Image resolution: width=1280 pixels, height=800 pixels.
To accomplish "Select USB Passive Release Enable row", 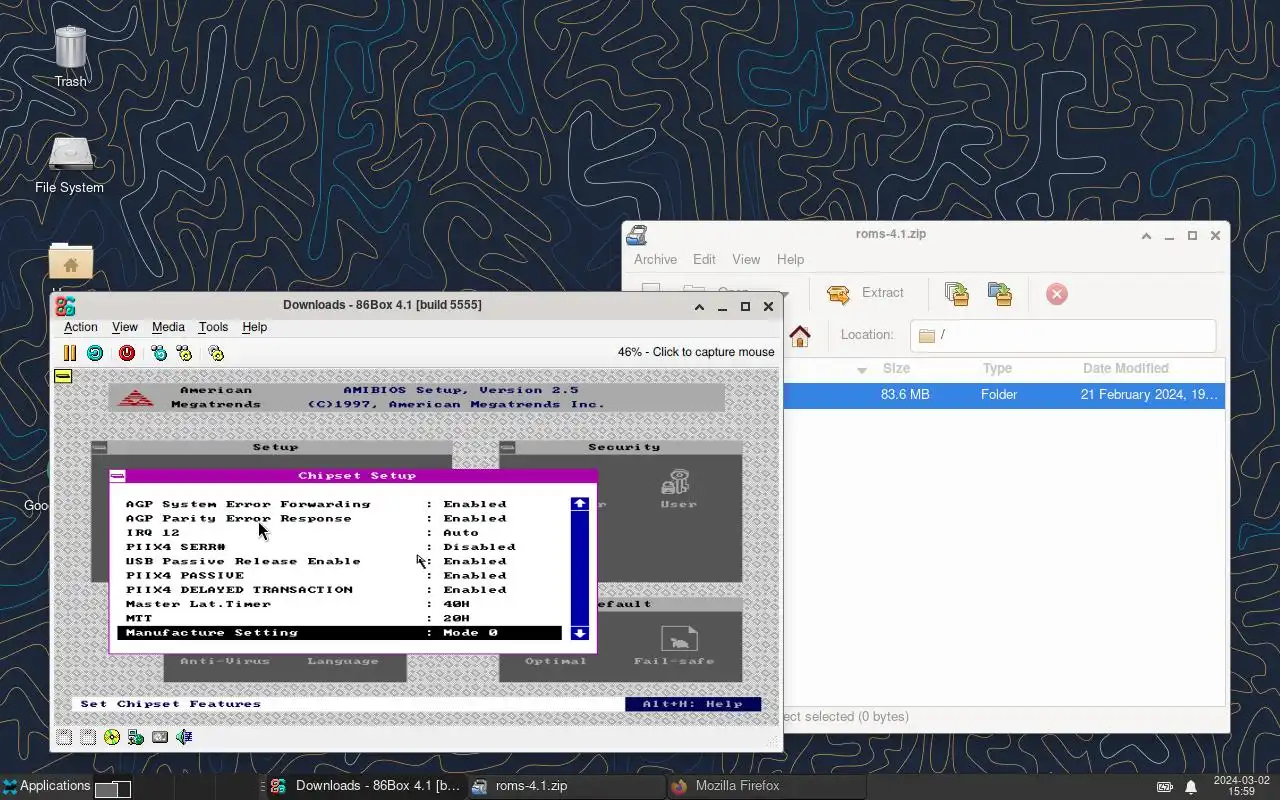I will tap(339, 561).
